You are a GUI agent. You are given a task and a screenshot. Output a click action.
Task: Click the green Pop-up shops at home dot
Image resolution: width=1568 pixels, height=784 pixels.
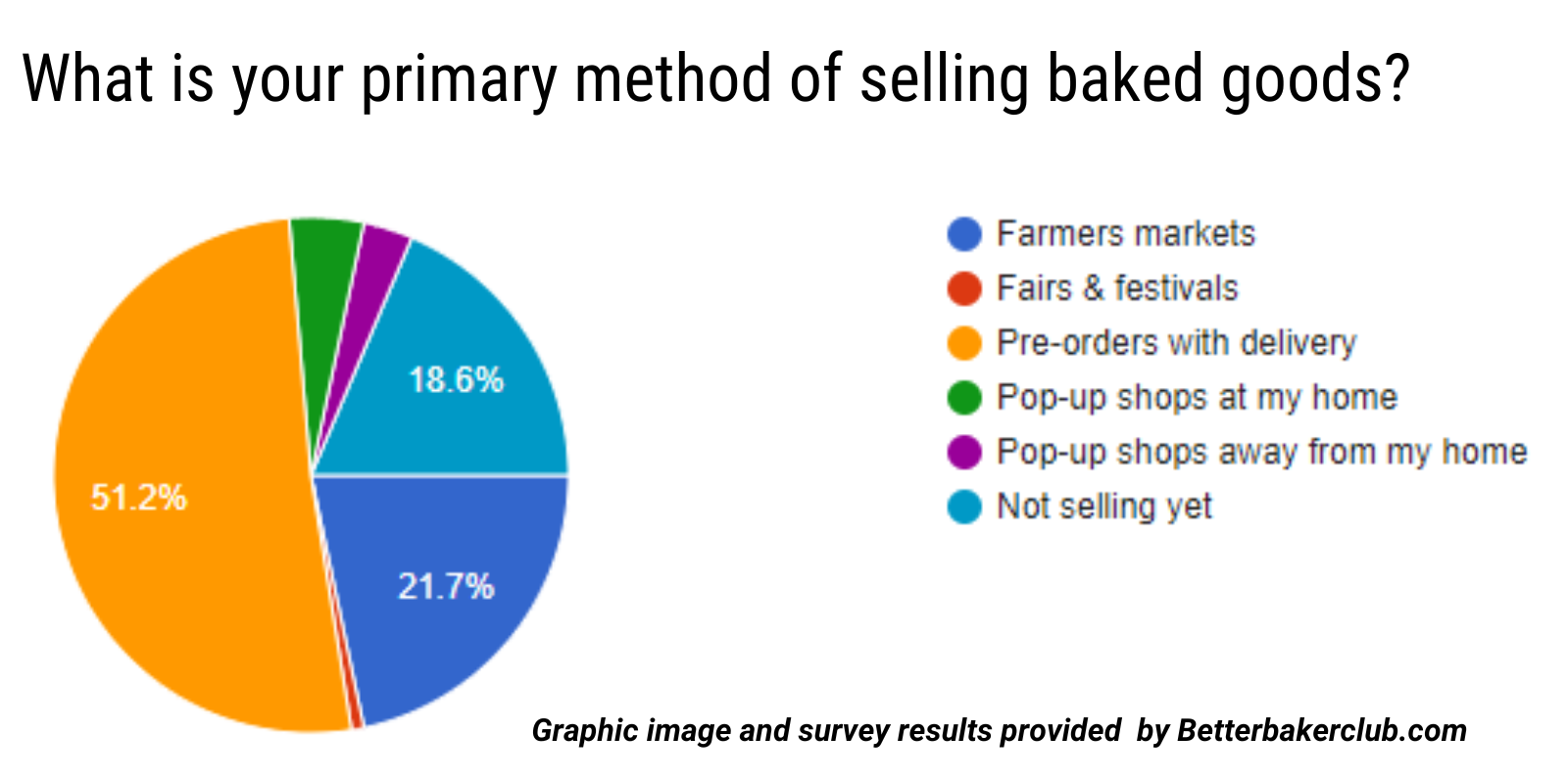tap(965, 398)
